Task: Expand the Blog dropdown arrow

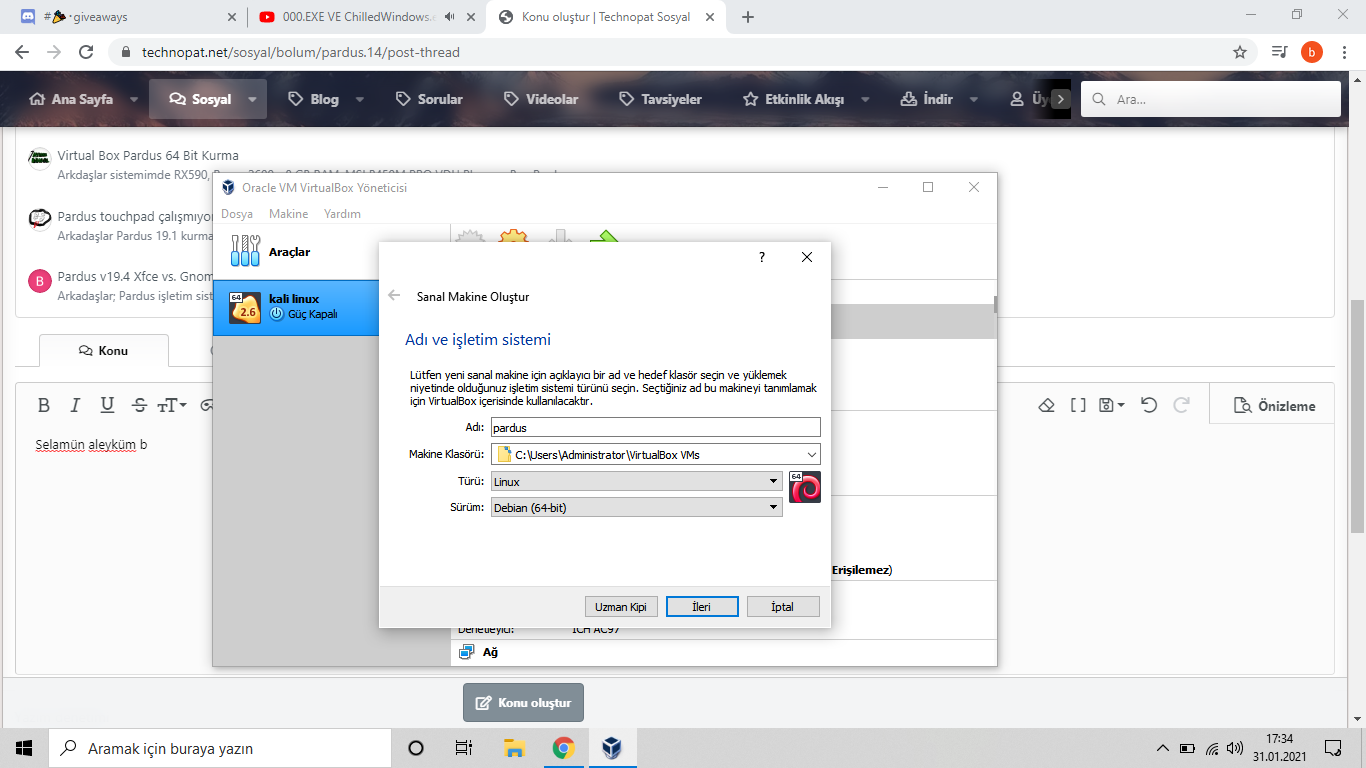Action: pos(359,99)
